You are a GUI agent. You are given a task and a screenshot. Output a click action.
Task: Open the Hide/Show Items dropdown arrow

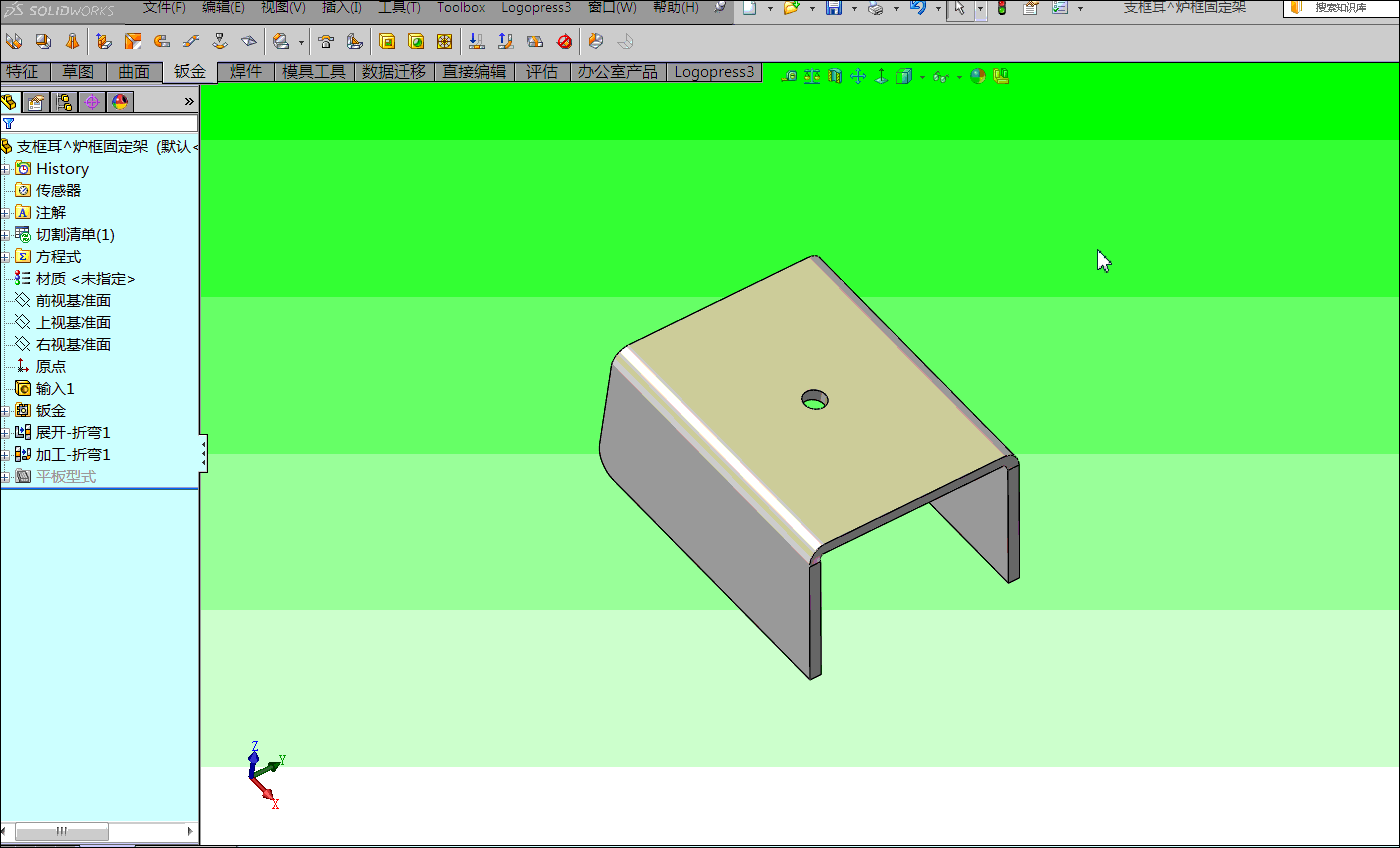[959, 77]
